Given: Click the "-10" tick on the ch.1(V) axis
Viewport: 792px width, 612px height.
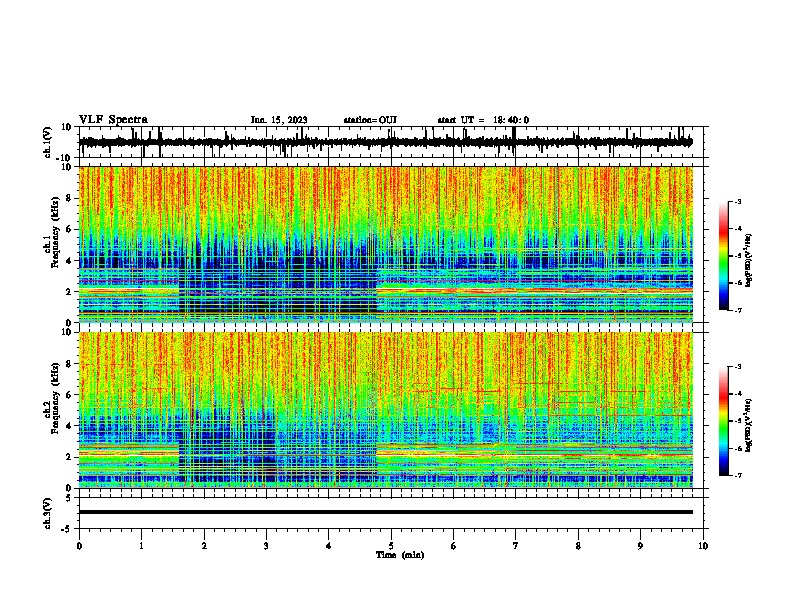Looking at the screenshot, I should tap(65, 157).
